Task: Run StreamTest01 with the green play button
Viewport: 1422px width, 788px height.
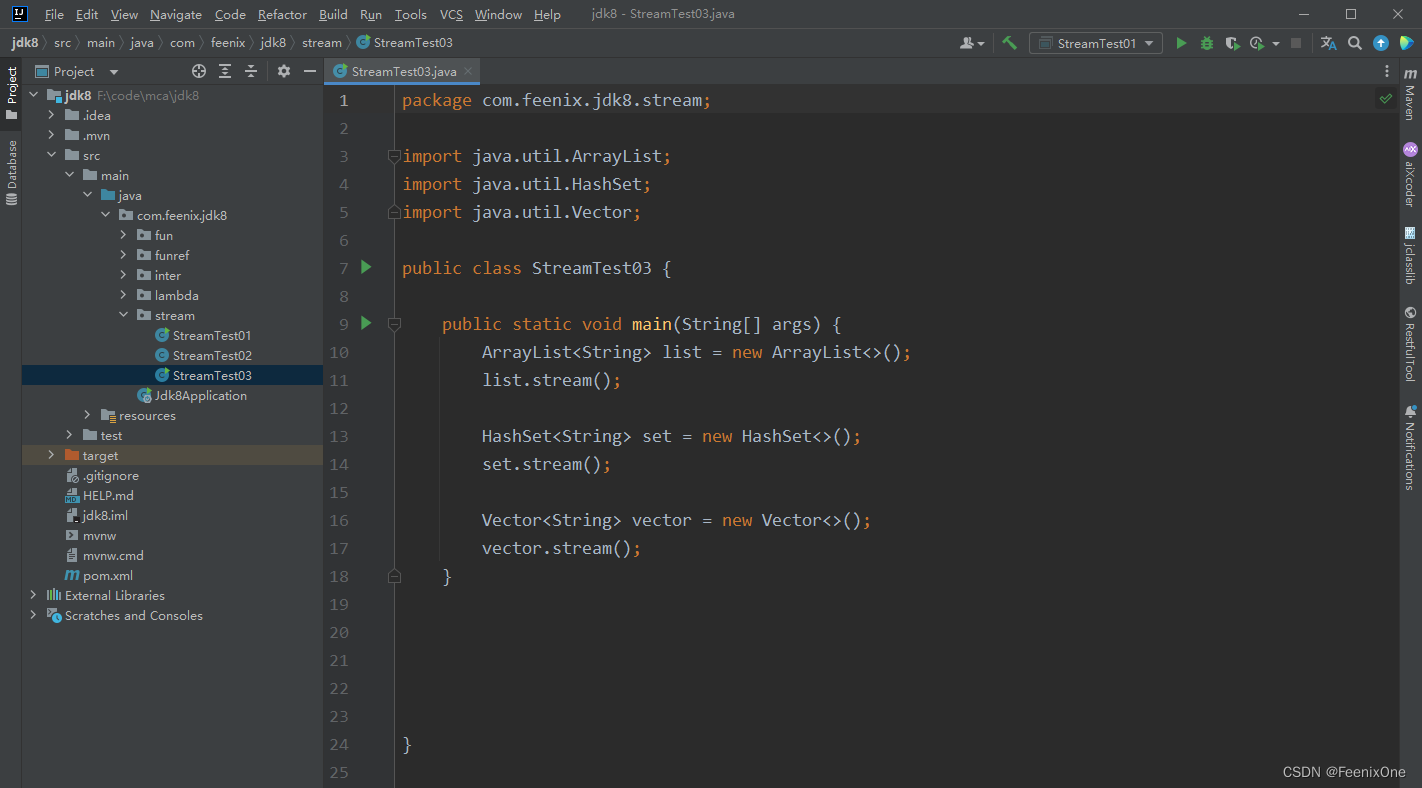Action: pos(1181,43)
